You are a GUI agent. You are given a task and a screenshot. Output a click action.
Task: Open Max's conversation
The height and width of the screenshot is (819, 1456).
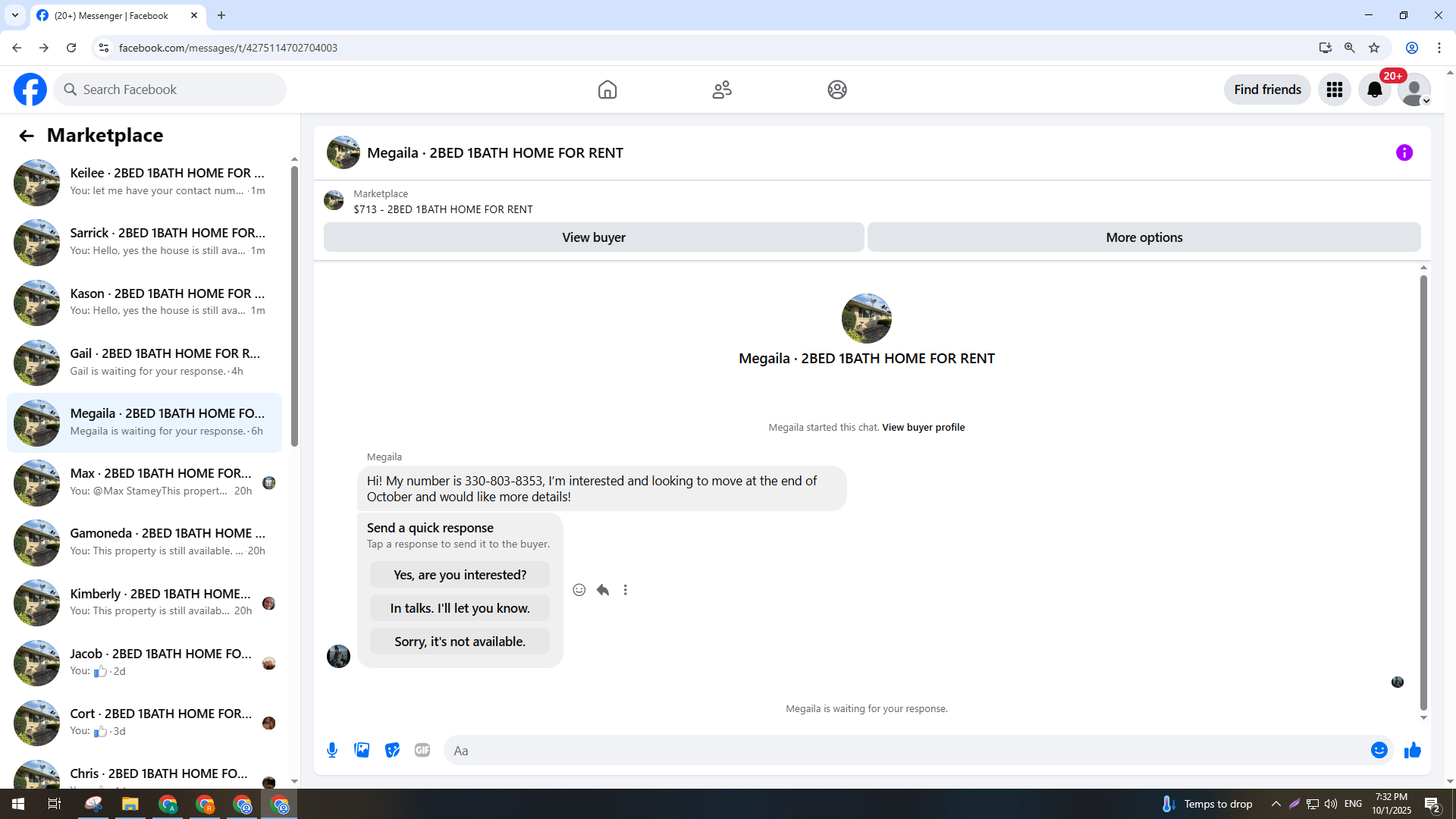point(144,482)
